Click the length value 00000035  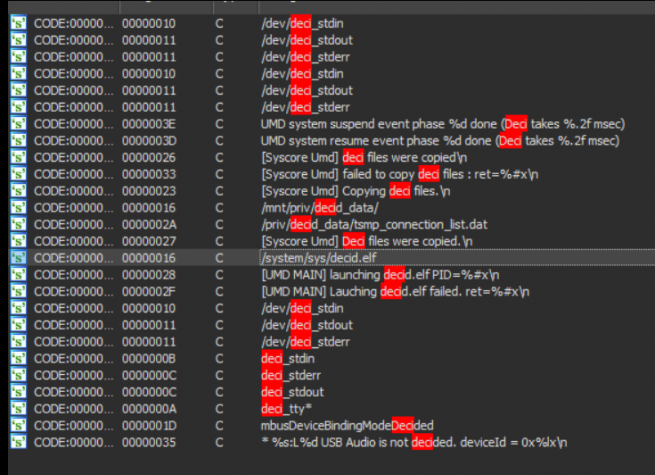pos(150,442)
